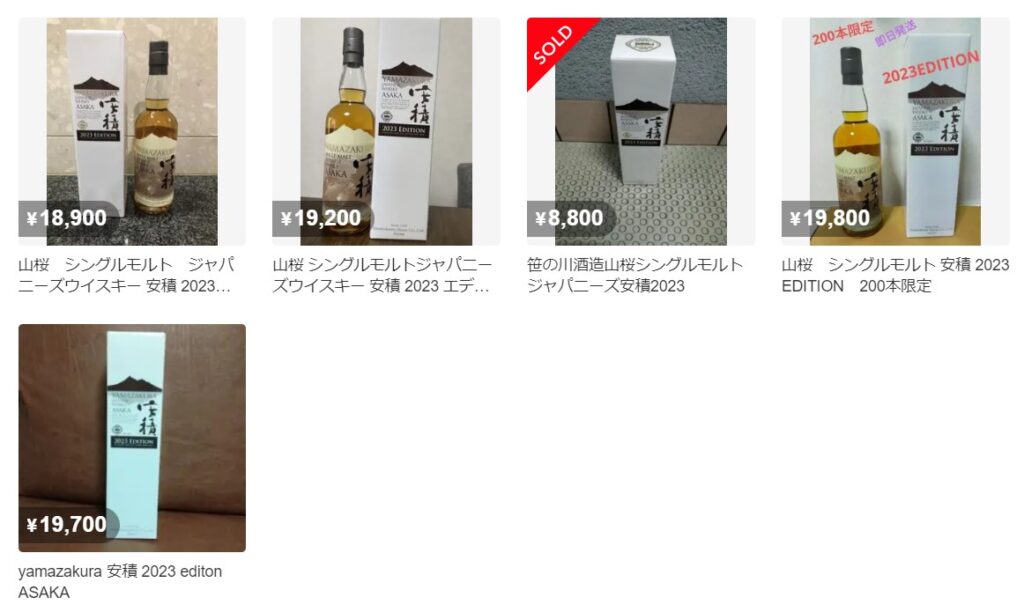Open the 笹の川酒造山桜シングルモルト title link

[x=635, y=275]
